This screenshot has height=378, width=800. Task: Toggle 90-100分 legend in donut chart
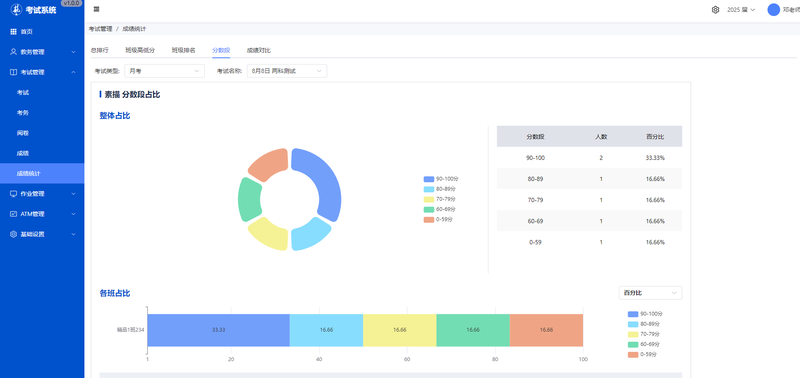point(441,179)
